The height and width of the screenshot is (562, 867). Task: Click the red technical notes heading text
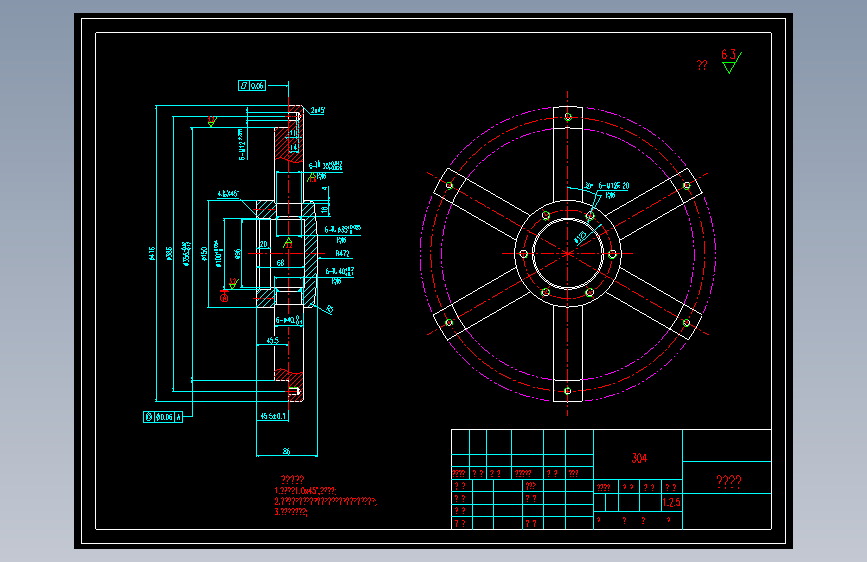click(293, 480)
